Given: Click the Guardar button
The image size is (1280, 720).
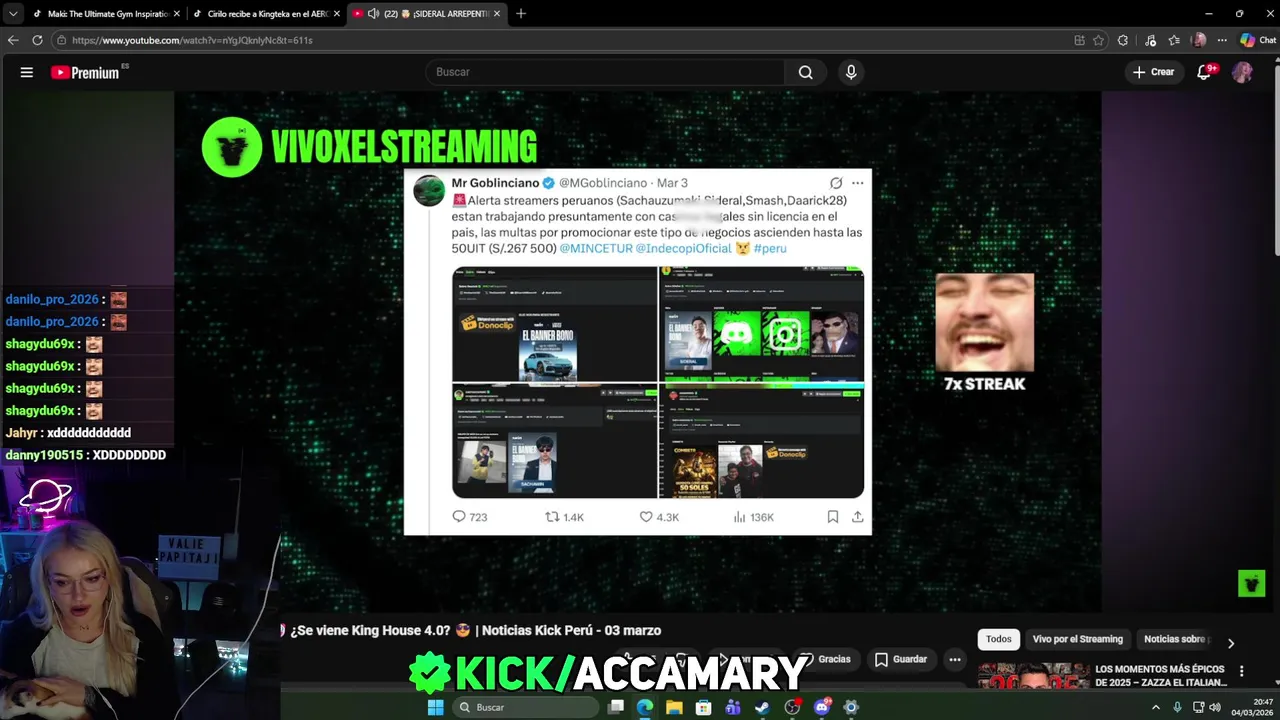Looking at the screenshot, I should (901, 660).
